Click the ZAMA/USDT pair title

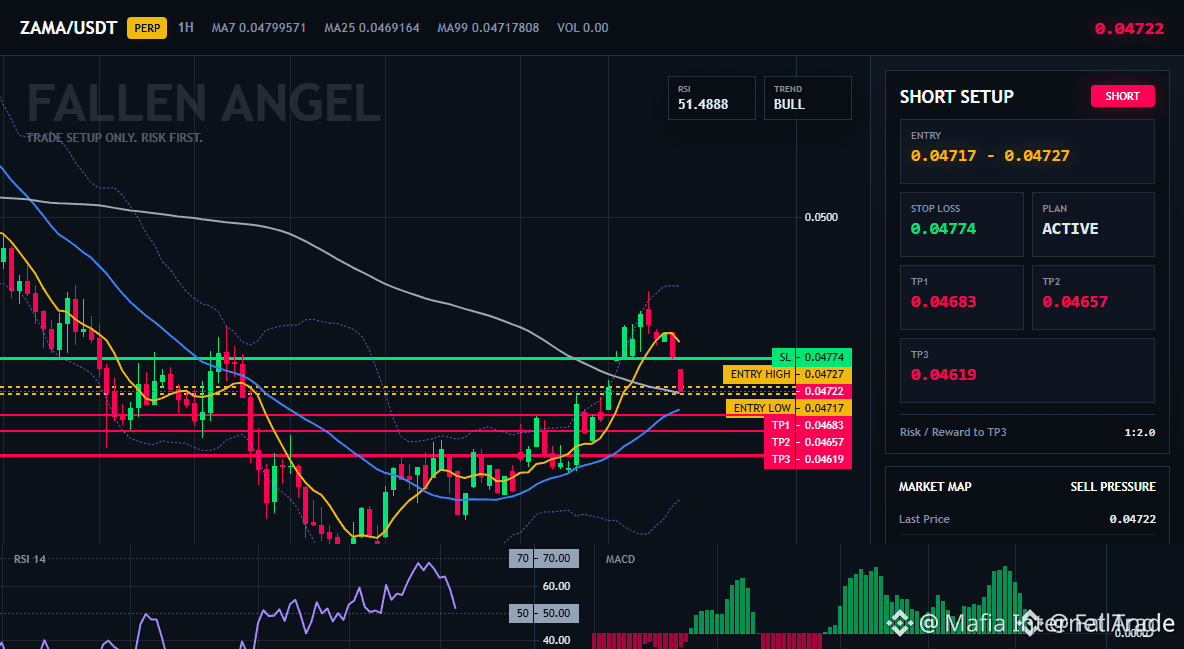pyautogui.click(x=68, y=28)
